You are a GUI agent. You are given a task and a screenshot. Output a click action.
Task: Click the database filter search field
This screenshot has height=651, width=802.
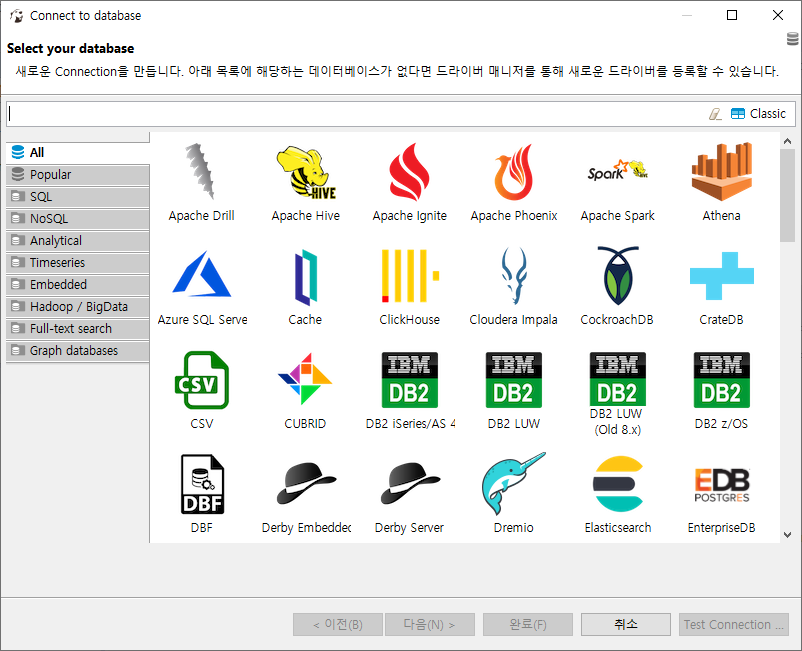click(357, 114)
